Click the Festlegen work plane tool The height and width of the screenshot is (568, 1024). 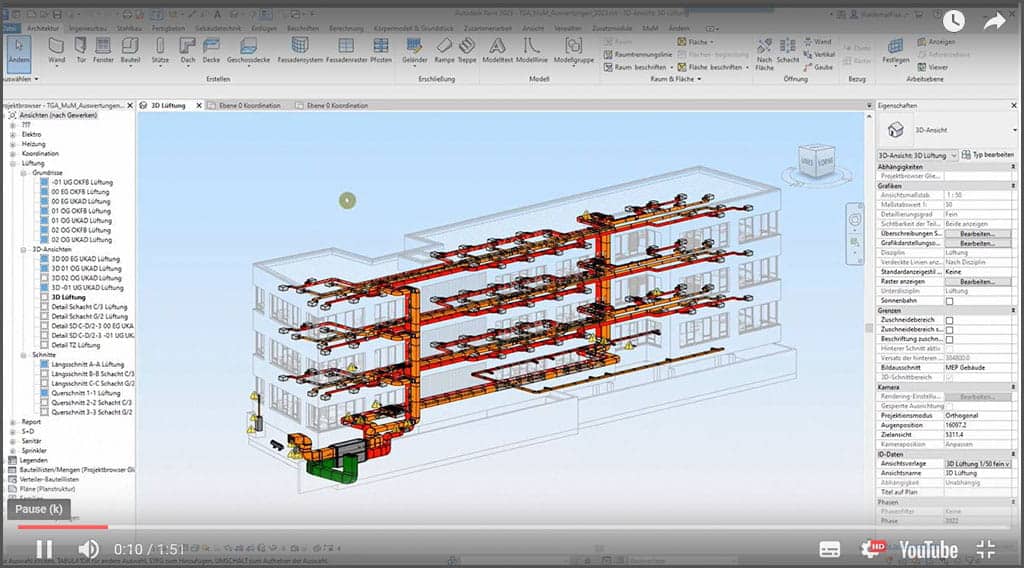[895, 50]
